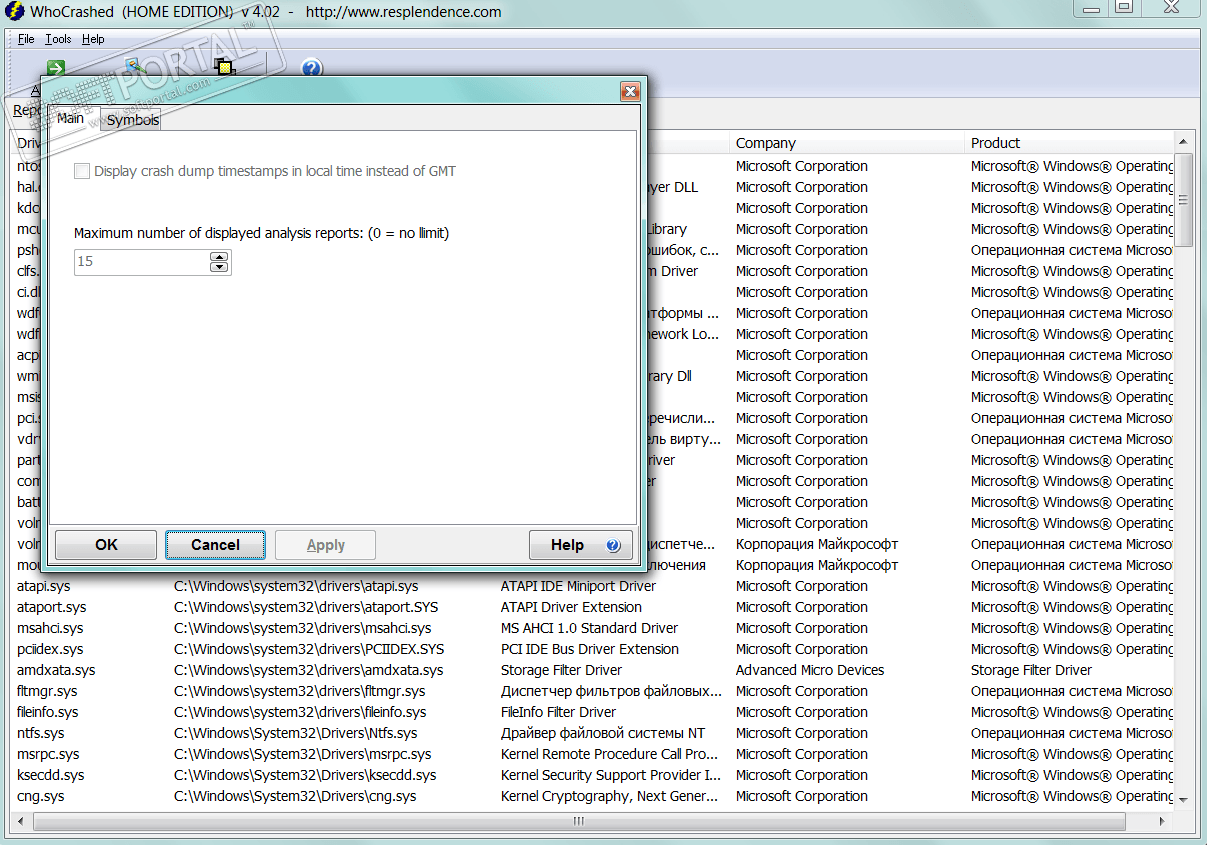Click the help icon inside the Help button
1207x845 pixels.
[x=613, y=545]
